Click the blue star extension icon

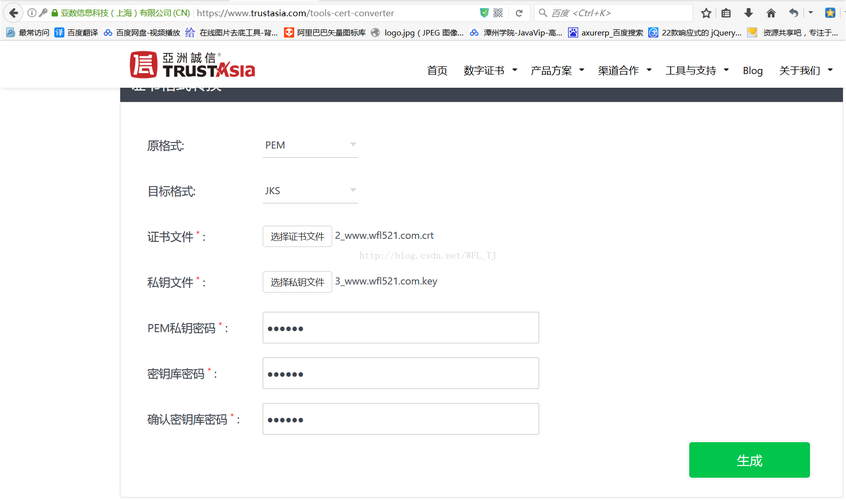pyautogui.click(x=830, y=13)
